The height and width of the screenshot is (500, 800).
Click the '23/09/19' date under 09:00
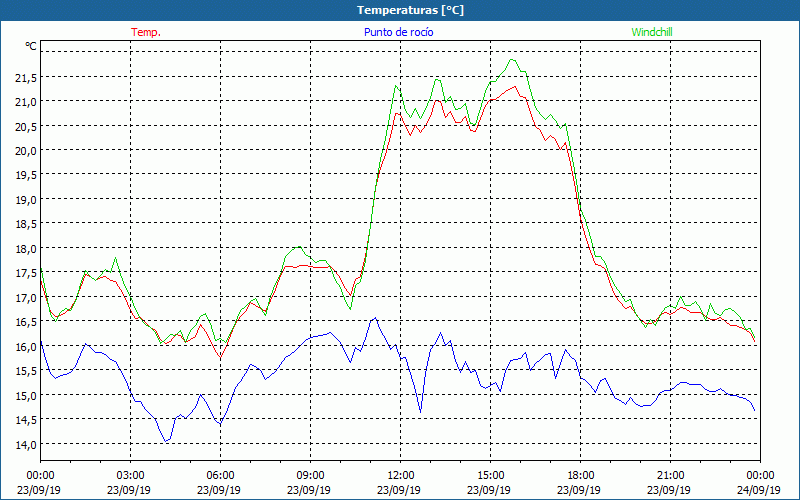tap(309, 490)
